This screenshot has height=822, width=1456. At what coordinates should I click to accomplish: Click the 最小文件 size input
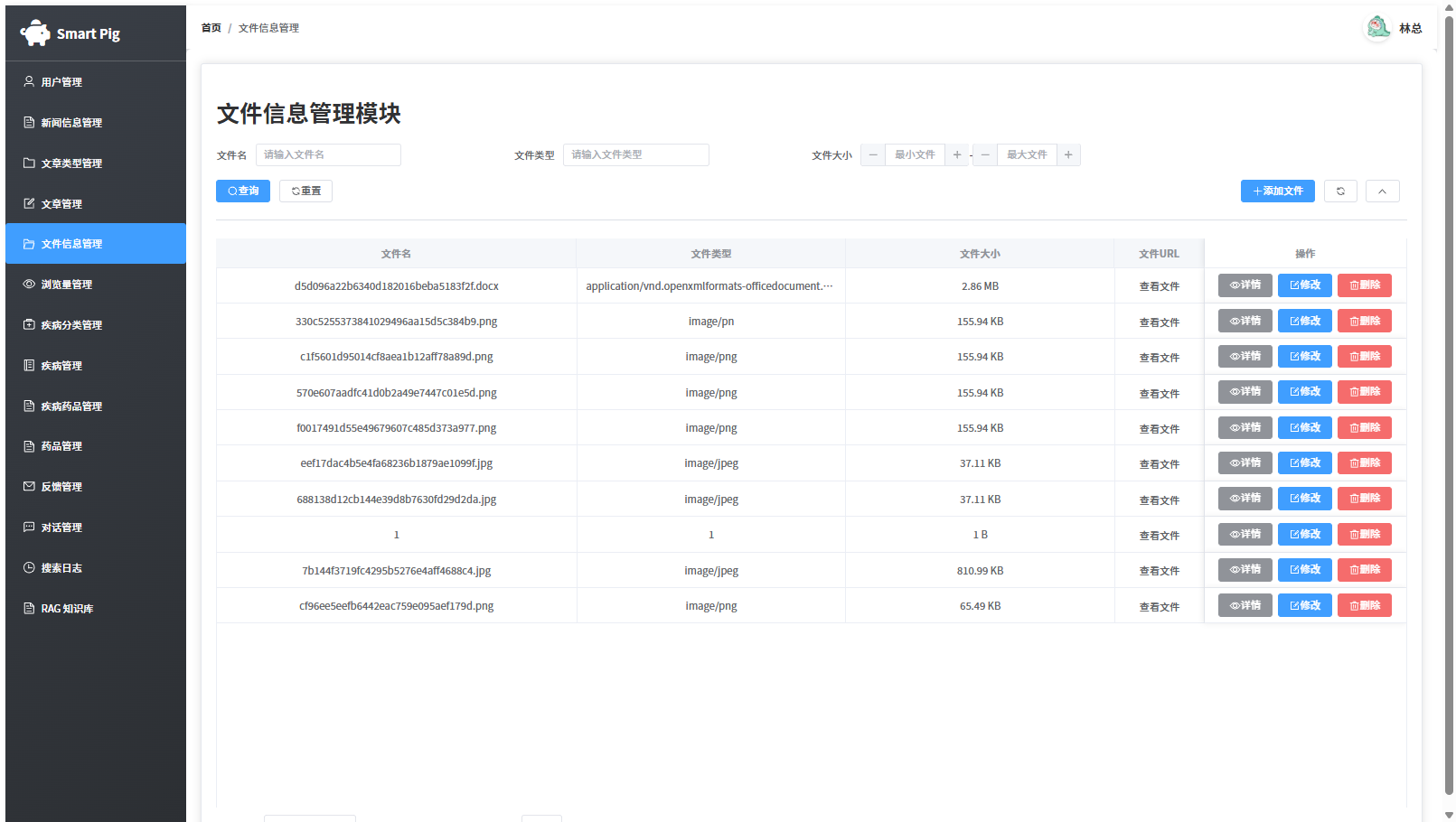click(915, 155)
